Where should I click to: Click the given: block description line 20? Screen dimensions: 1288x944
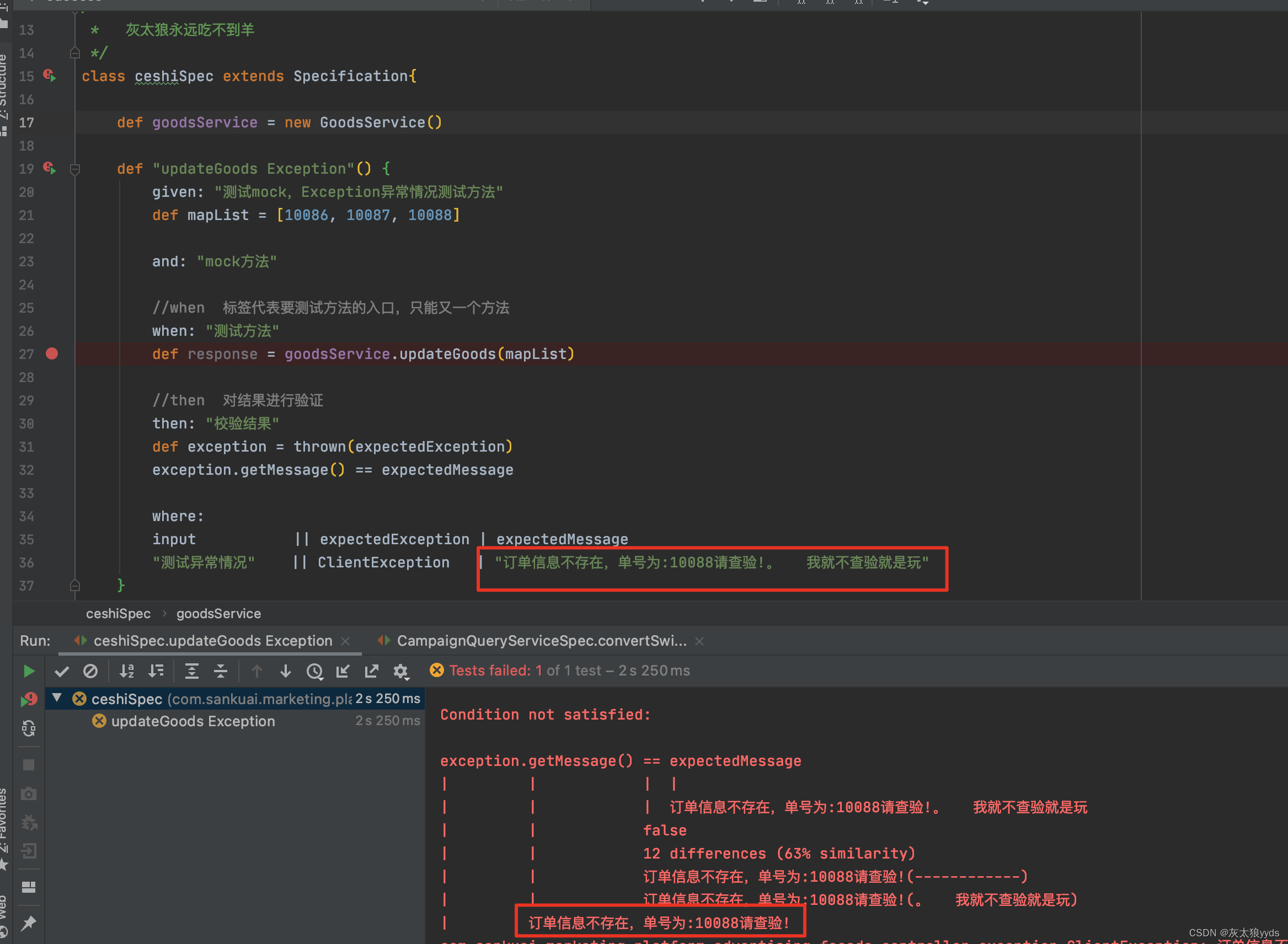click(328, 192)
